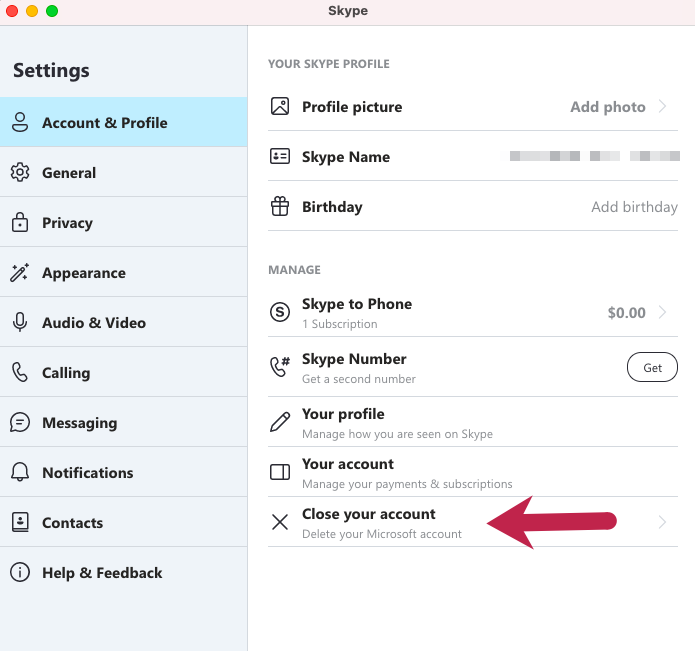
Task: Click 'Manage your payments & subscriptions' text
Action: pos(407,484)
